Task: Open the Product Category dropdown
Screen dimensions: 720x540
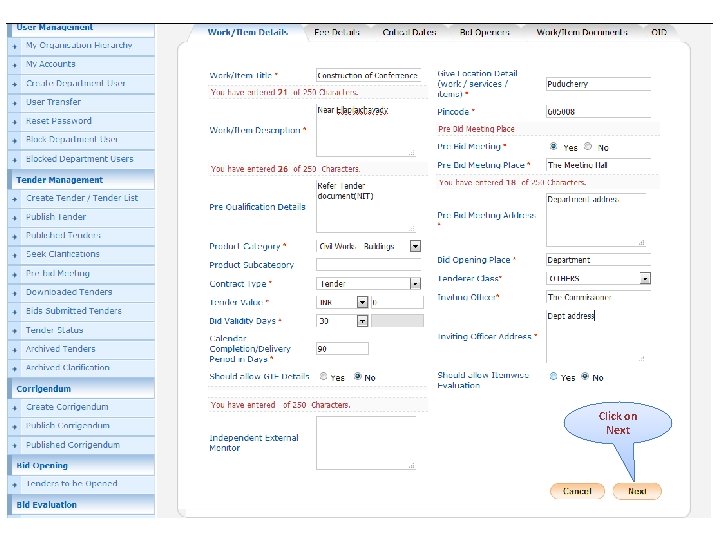Action: tap(415, 247)
